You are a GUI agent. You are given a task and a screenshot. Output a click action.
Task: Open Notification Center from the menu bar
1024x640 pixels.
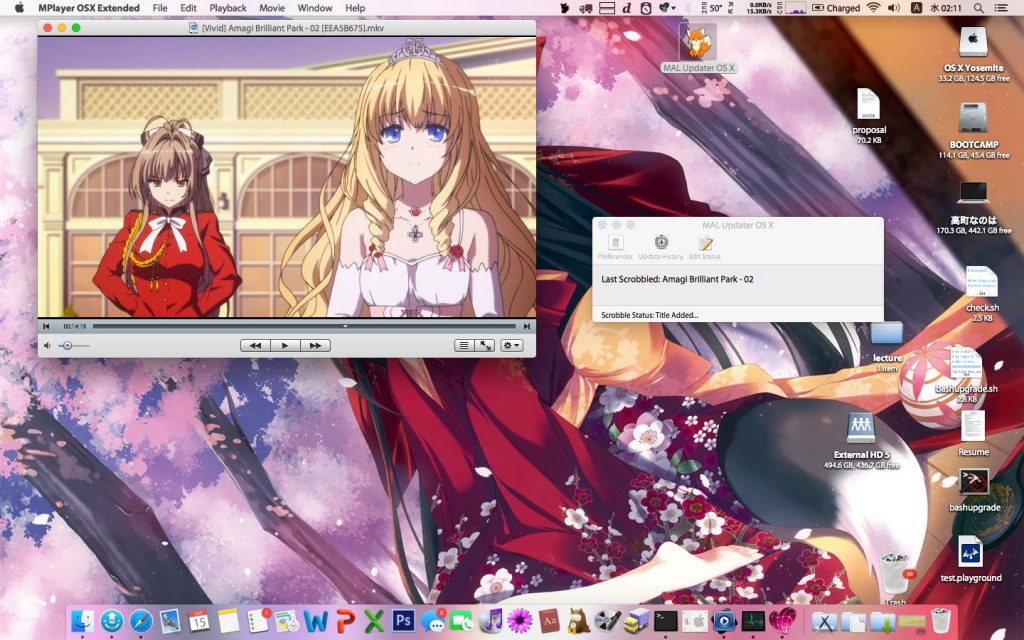pos(1000,8)
